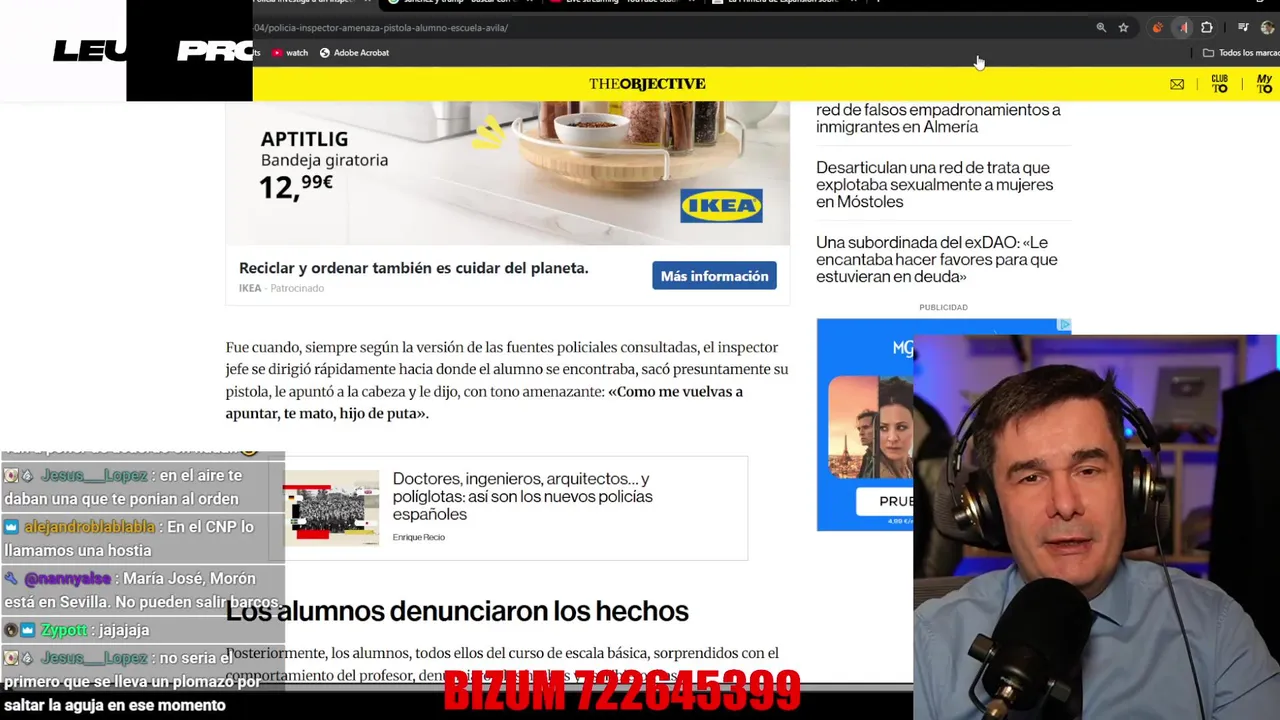Click the newsletter envelope icon
Viewport: 1280px width, 720px height.
pos(1177,85)
